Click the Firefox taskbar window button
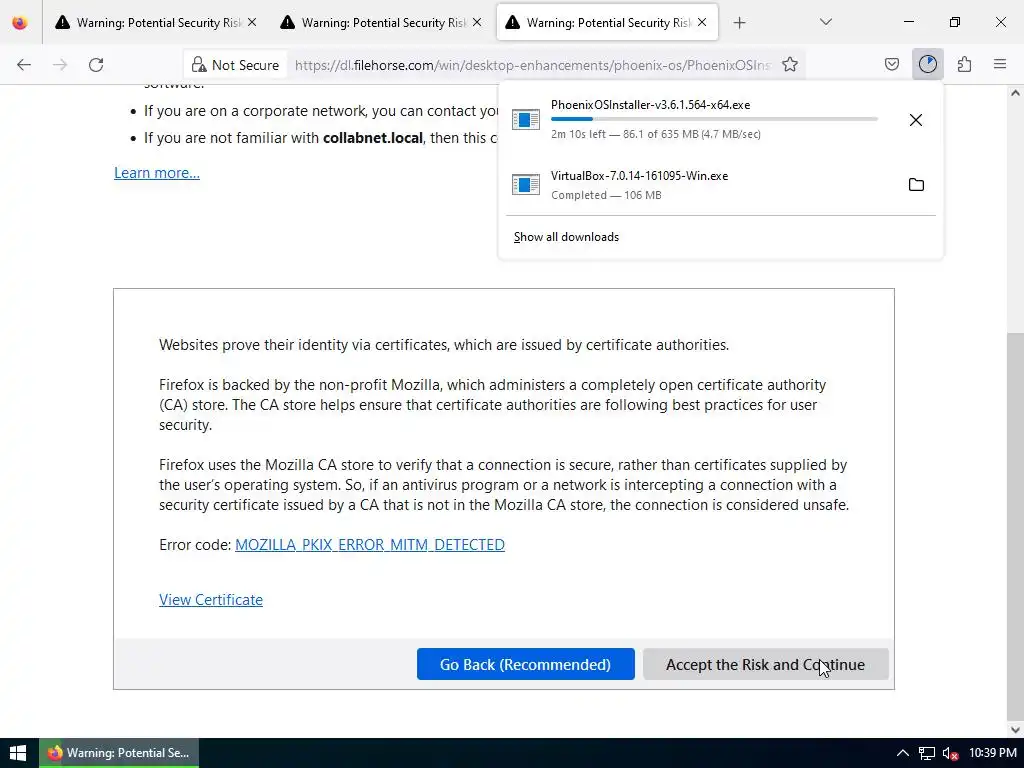The width and height of the screenshot is (1024, 768). 119,753
